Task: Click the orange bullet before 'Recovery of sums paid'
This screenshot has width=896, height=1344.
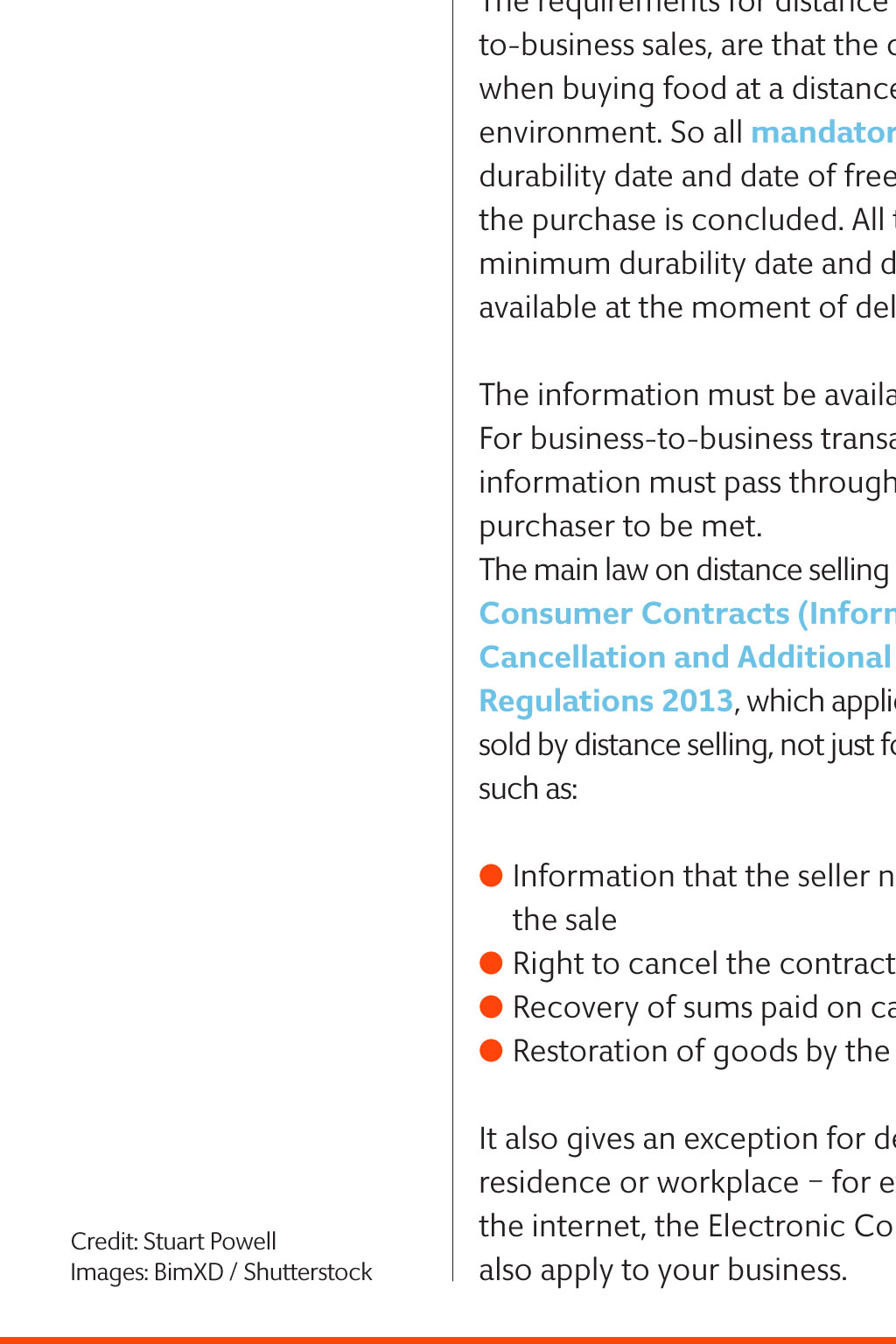Action: (x=491, y=1006)
